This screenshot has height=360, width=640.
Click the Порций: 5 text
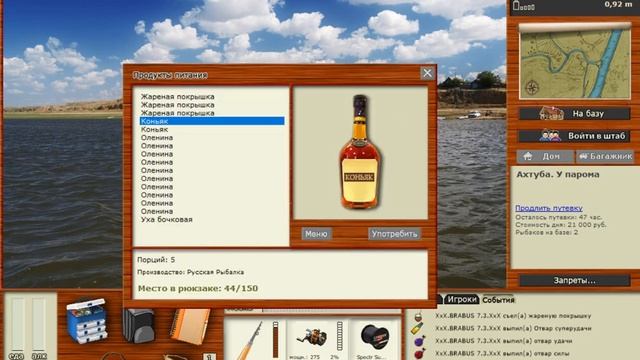[x=156, y=260]
